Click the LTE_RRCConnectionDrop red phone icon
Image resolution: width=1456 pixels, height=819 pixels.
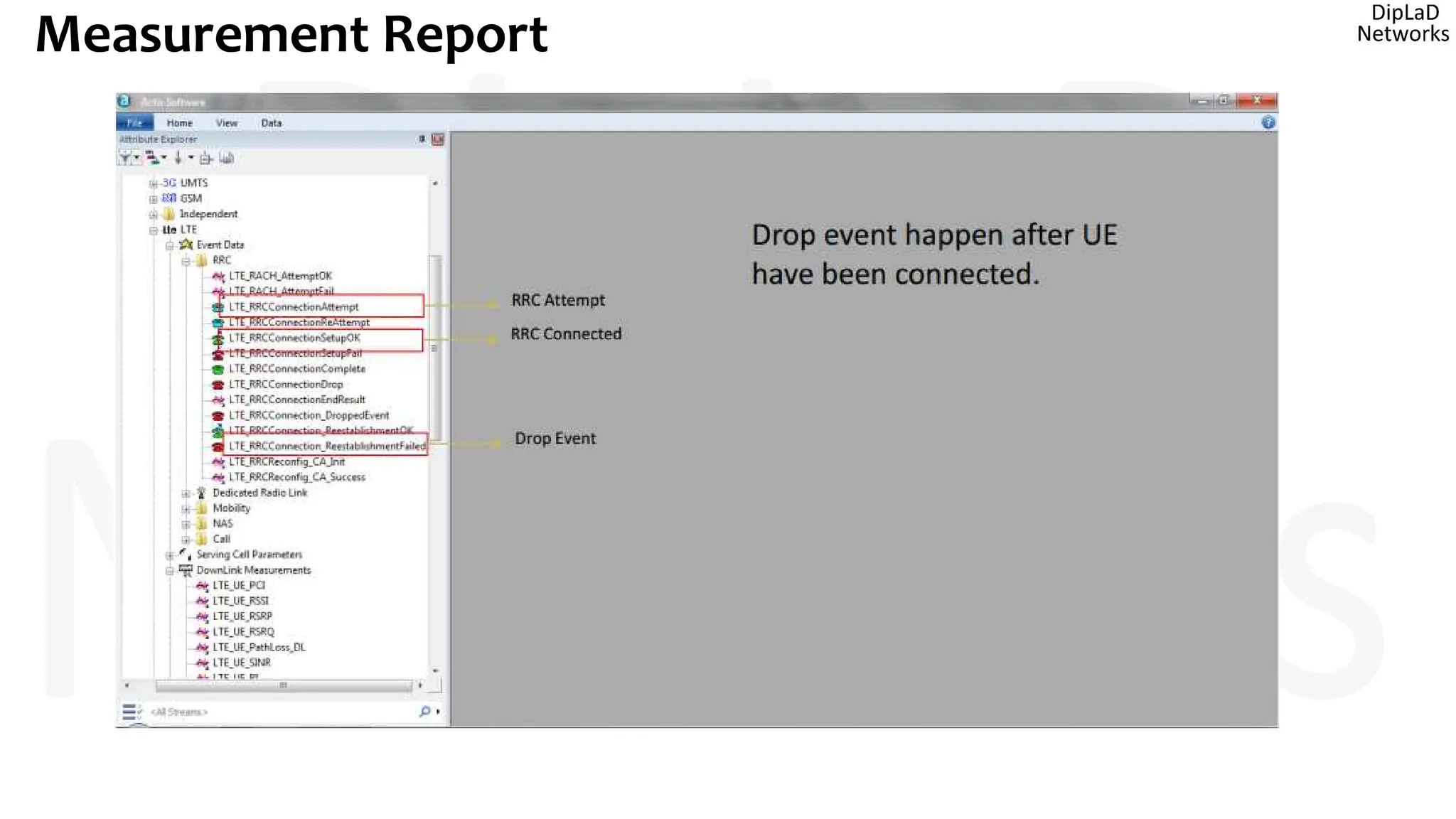click(218, 385)
